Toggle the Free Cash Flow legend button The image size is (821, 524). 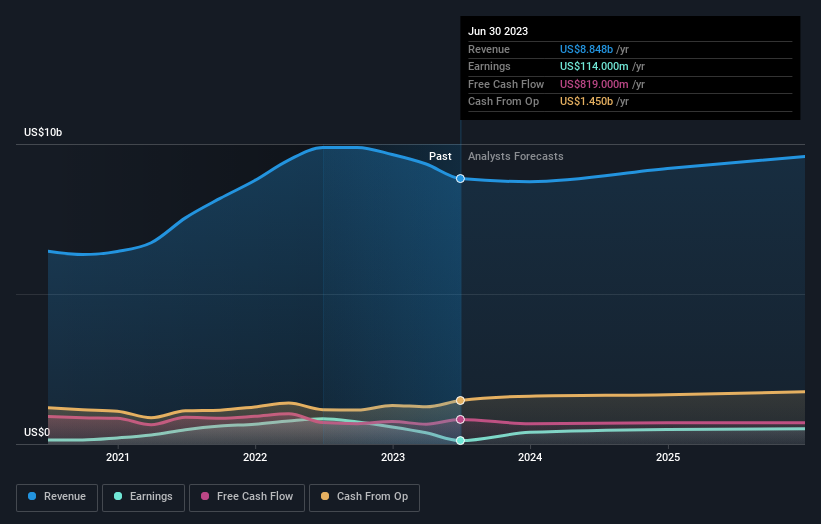tap(247, 497)
